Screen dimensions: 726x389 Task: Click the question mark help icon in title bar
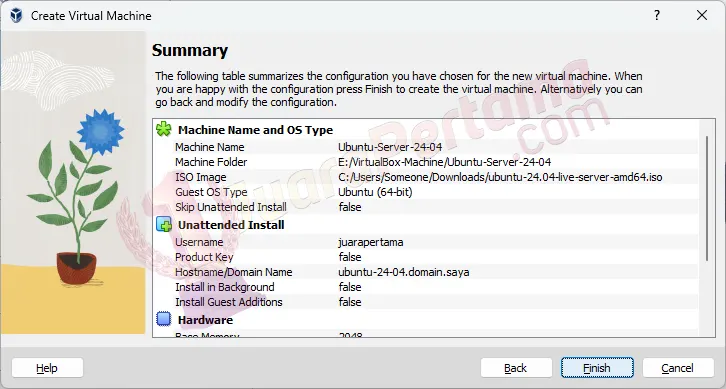[x=657, y=15]
